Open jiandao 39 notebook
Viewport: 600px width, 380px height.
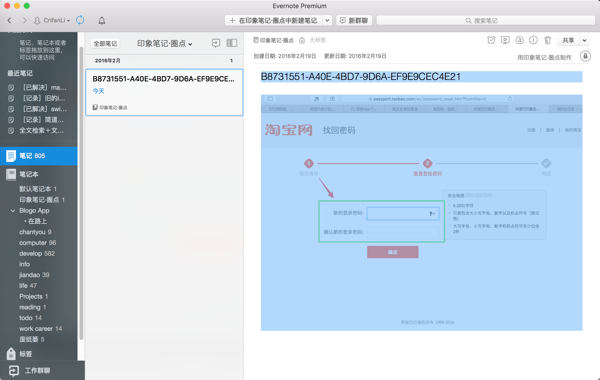pos(34,275)
